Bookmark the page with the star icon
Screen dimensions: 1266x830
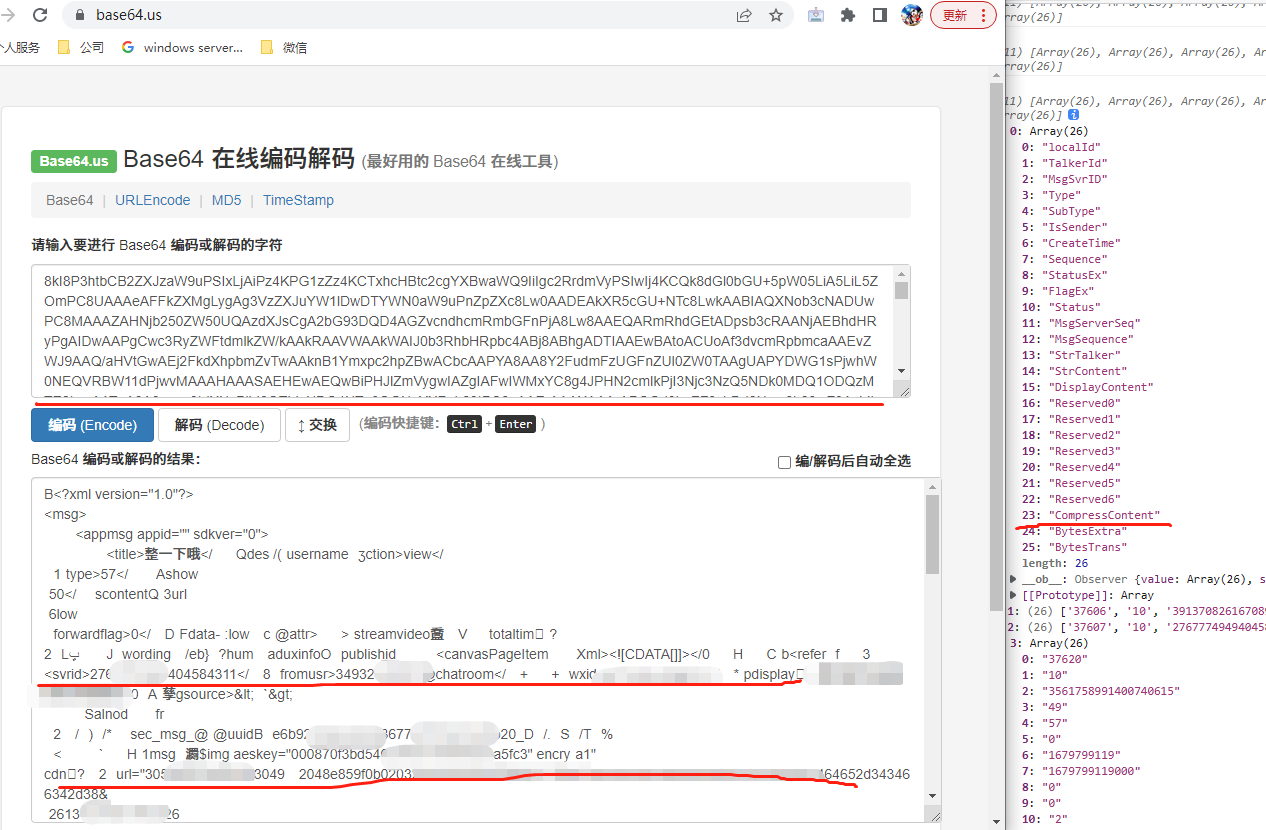click(x=776, y=15)
